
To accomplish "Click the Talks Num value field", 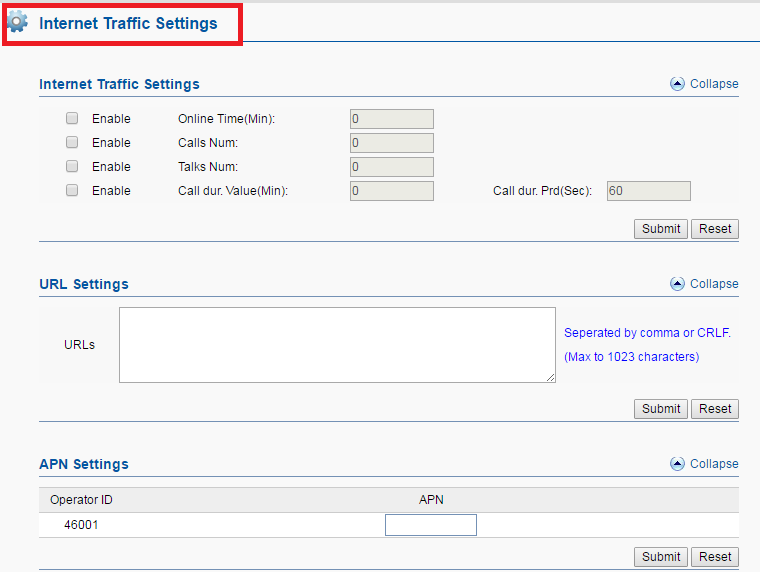I will [392, 167].
